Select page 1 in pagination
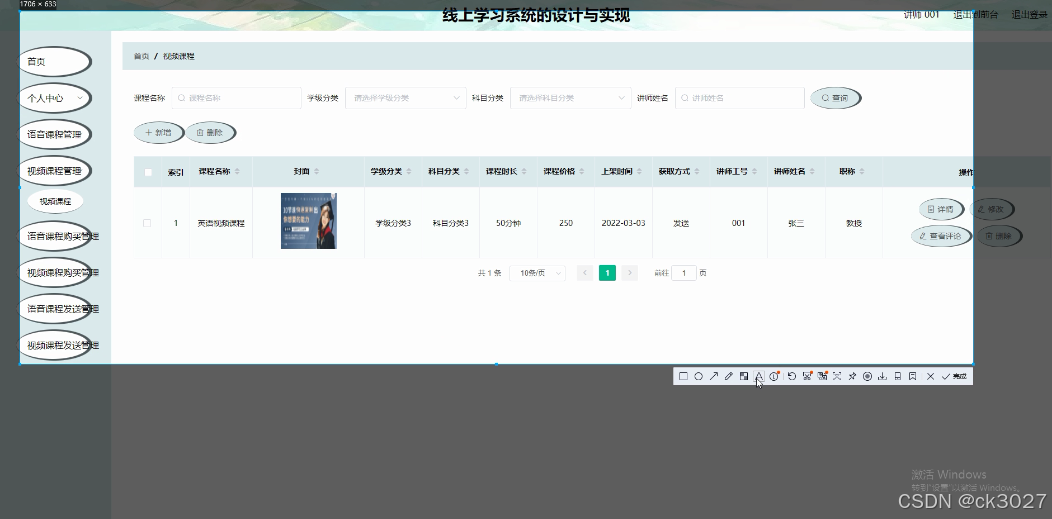1052x519 pixels. click(607, 273)
